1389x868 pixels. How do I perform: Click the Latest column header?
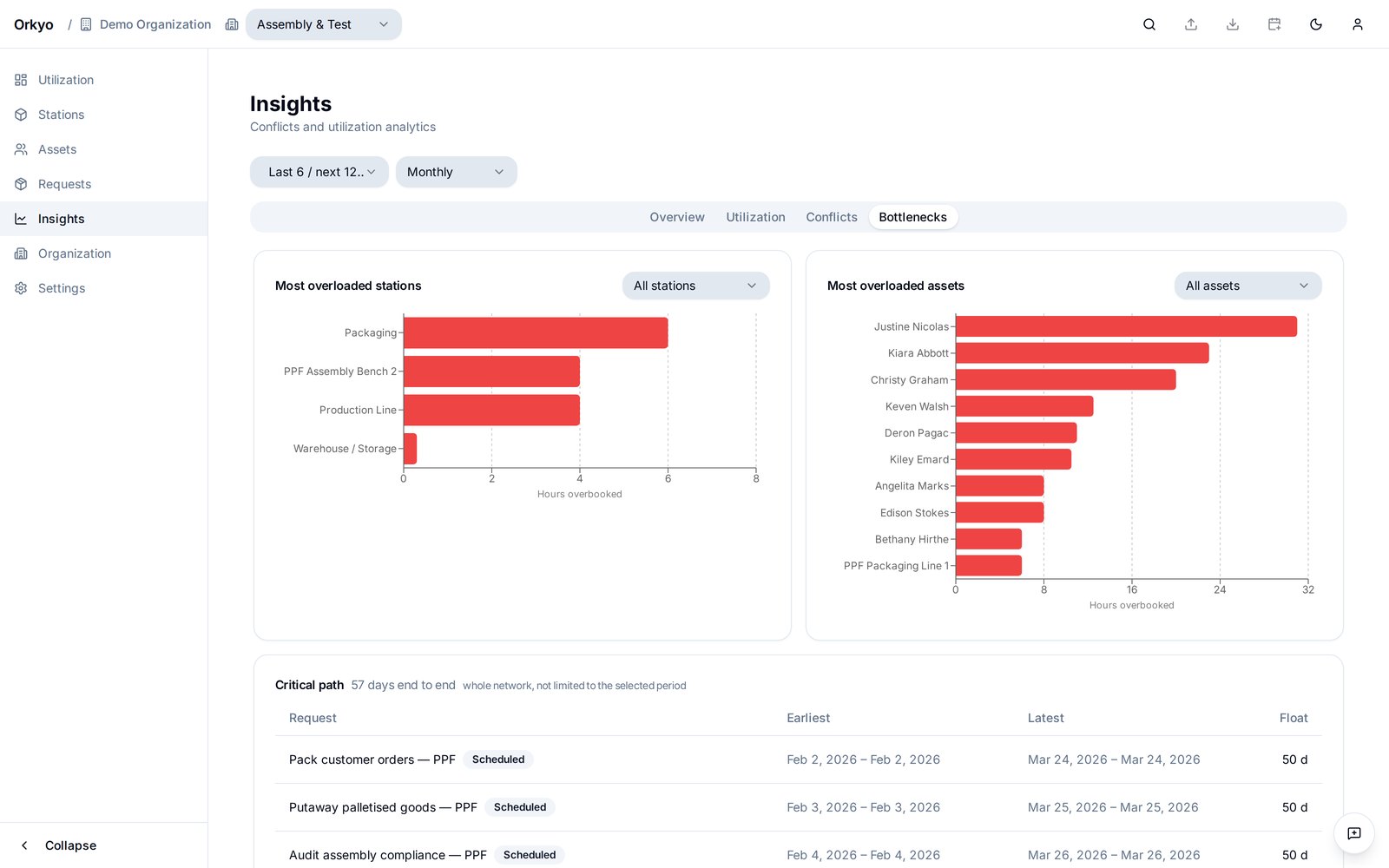(1046, 718)
